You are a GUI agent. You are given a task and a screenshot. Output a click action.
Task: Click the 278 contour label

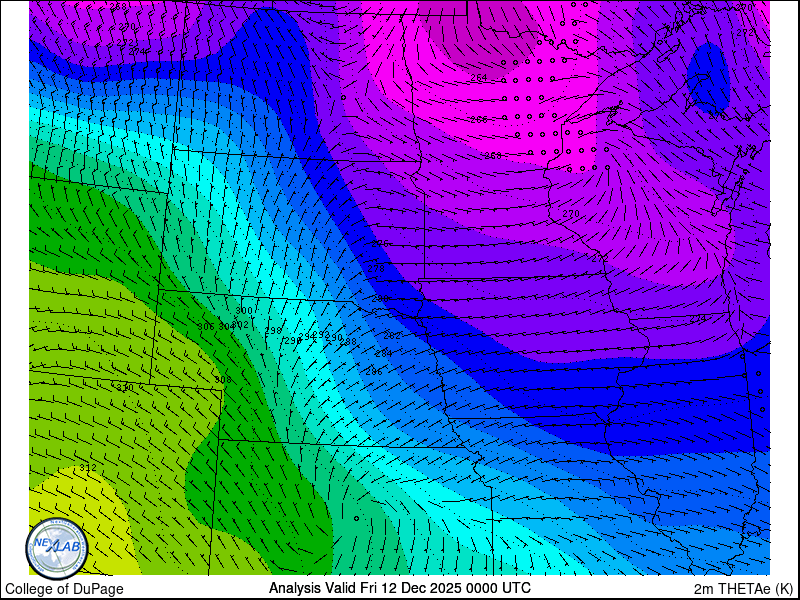376,268
